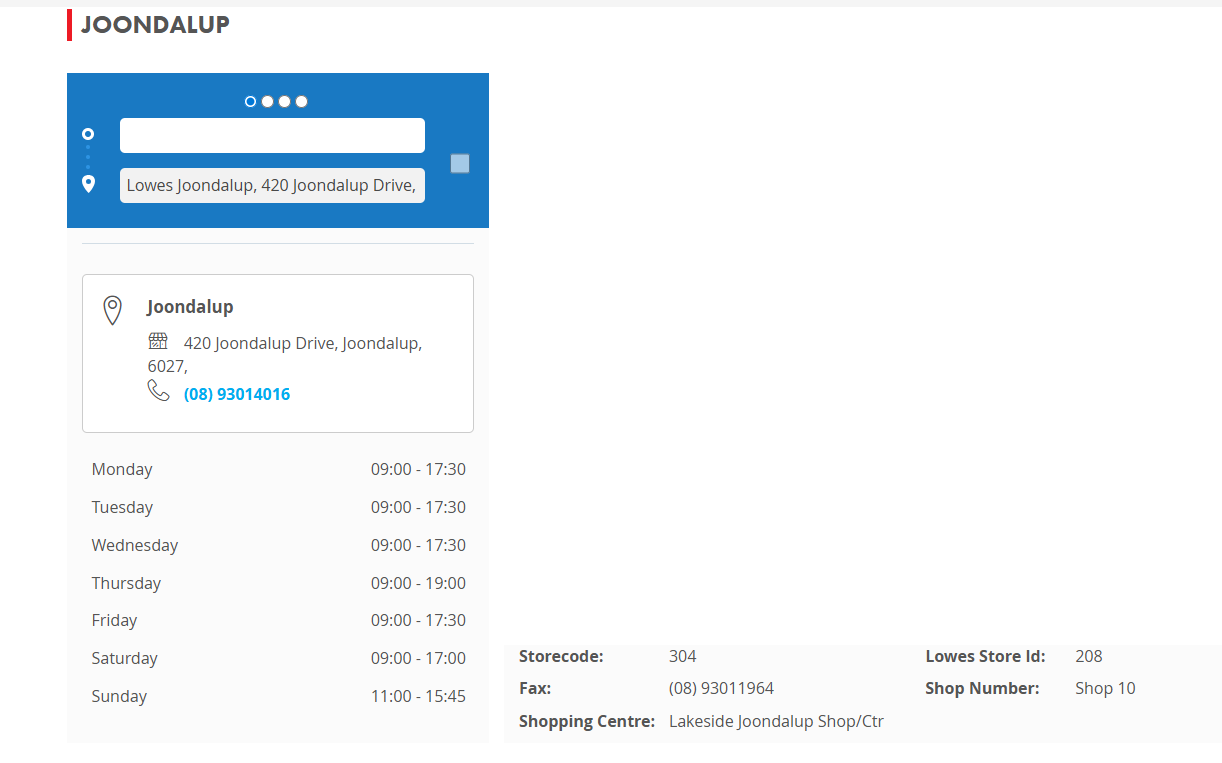Click the Thursday row label
Viewport: 1222px width, 763px height.
coord(126,583)
